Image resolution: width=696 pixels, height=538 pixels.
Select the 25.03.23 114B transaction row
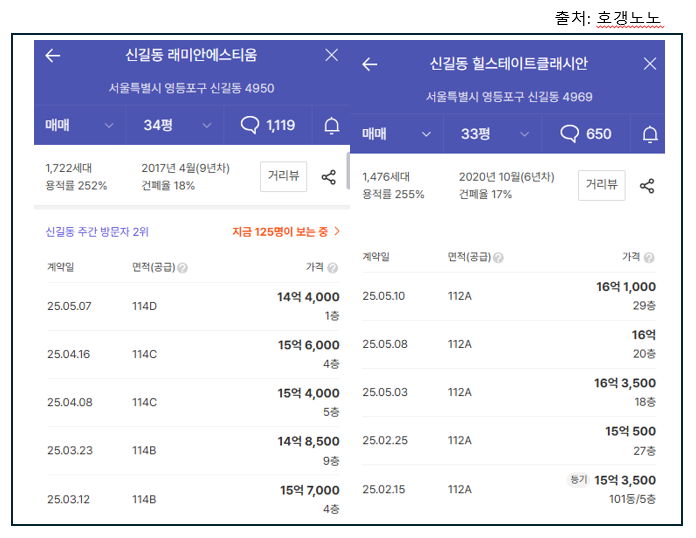[193, 451]
